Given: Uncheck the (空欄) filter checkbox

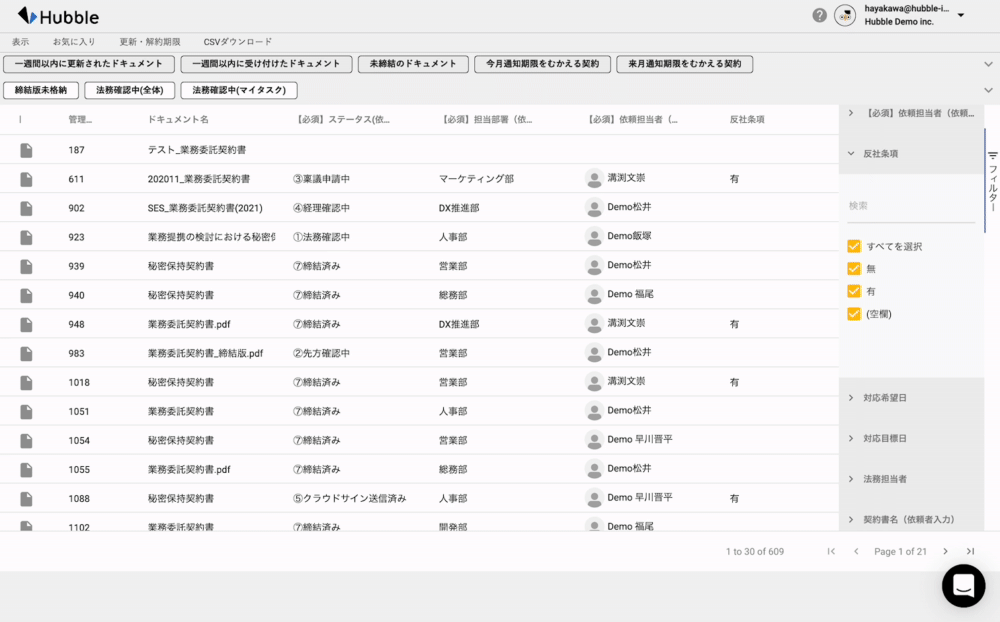Looking at the screenshot, I should pos(854,314).
